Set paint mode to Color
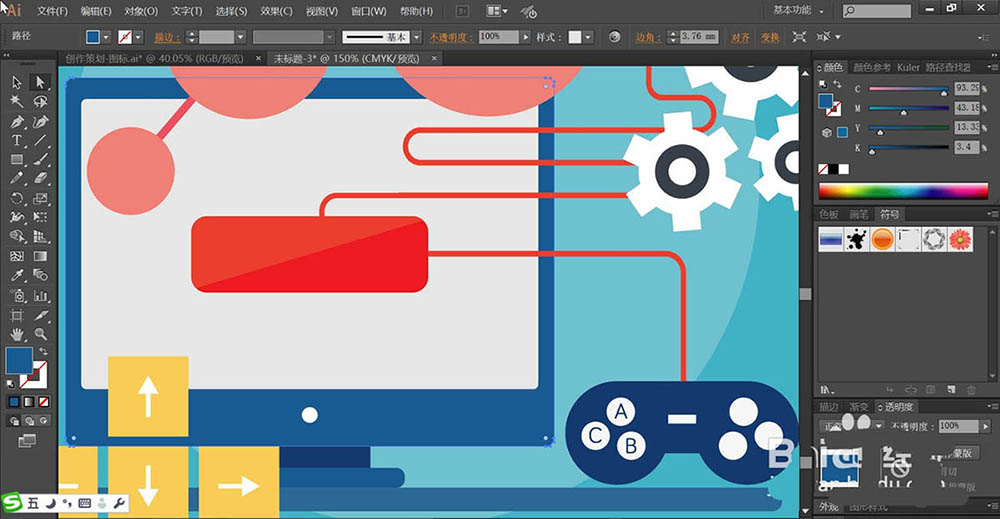This screenshot has height=519, width=1000. (x=13, y=402)
